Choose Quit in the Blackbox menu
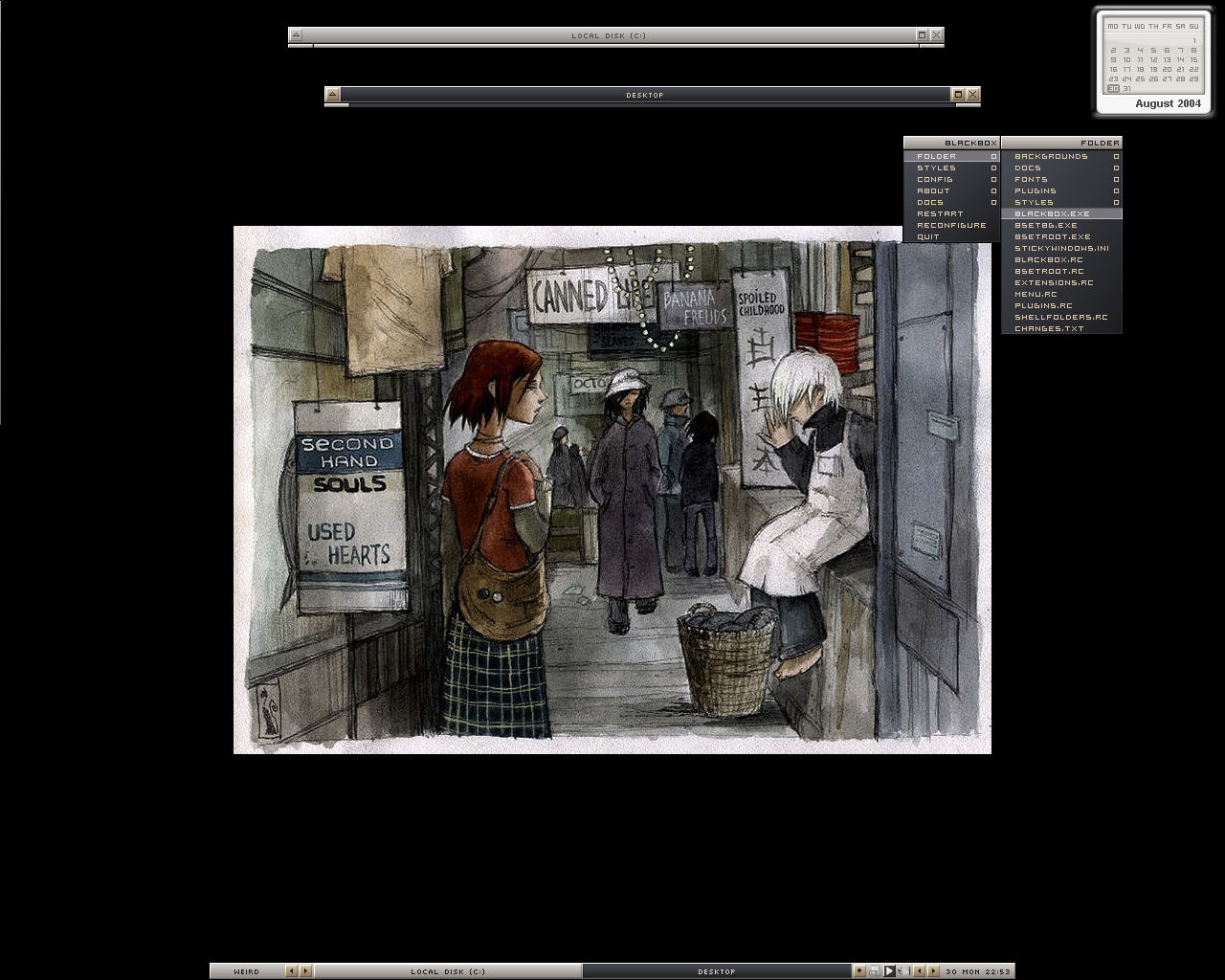Viewport: 1225px width, 980px height. 951,236
